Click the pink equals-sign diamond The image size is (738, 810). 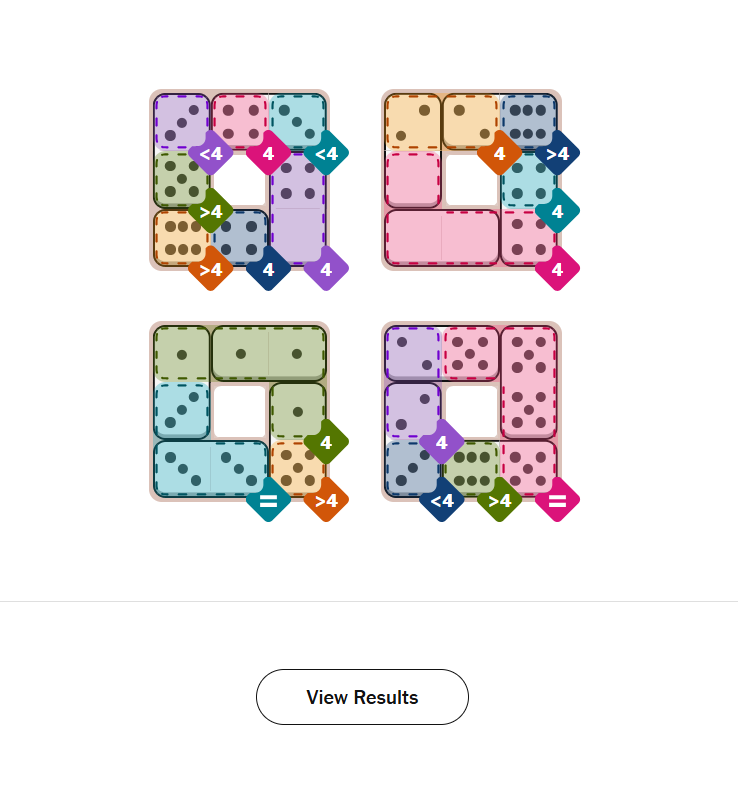click(557, 500)
